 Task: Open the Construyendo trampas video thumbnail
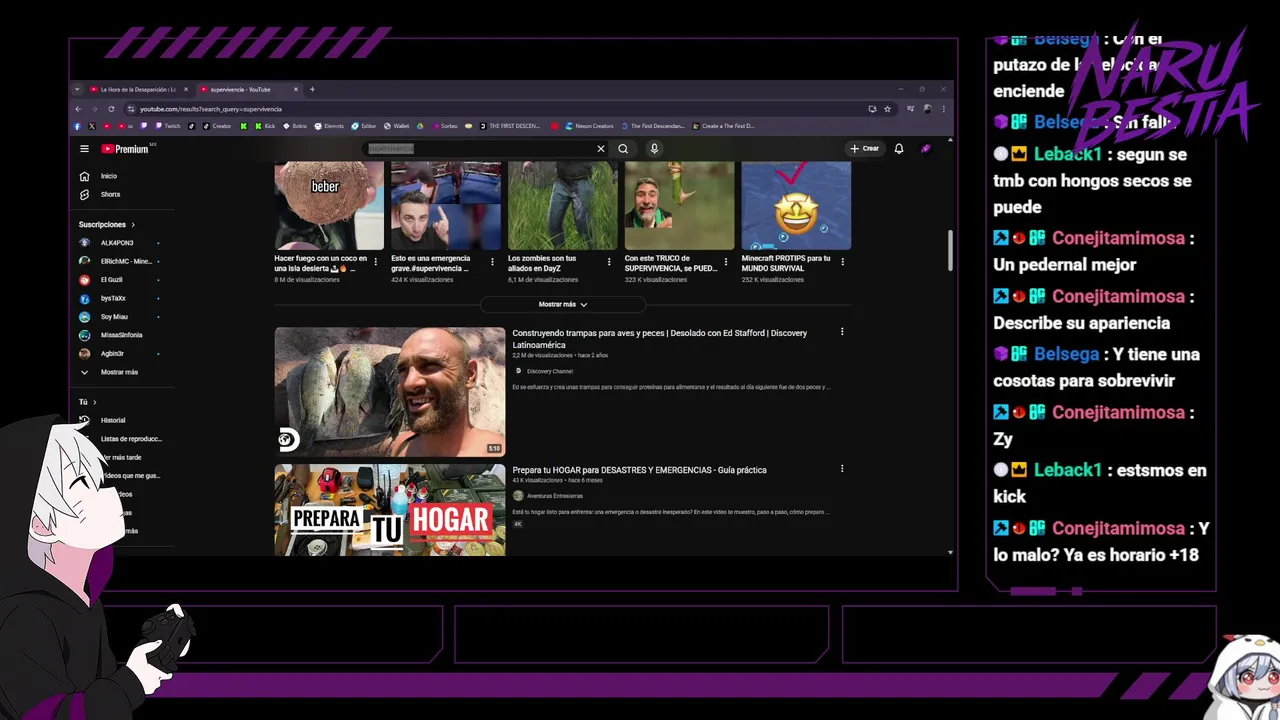(390, 392)
